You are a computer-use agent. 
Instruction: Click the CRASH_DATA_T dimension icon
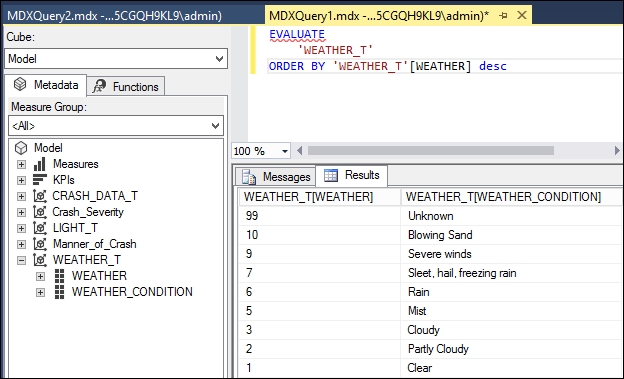click(40, 196)
